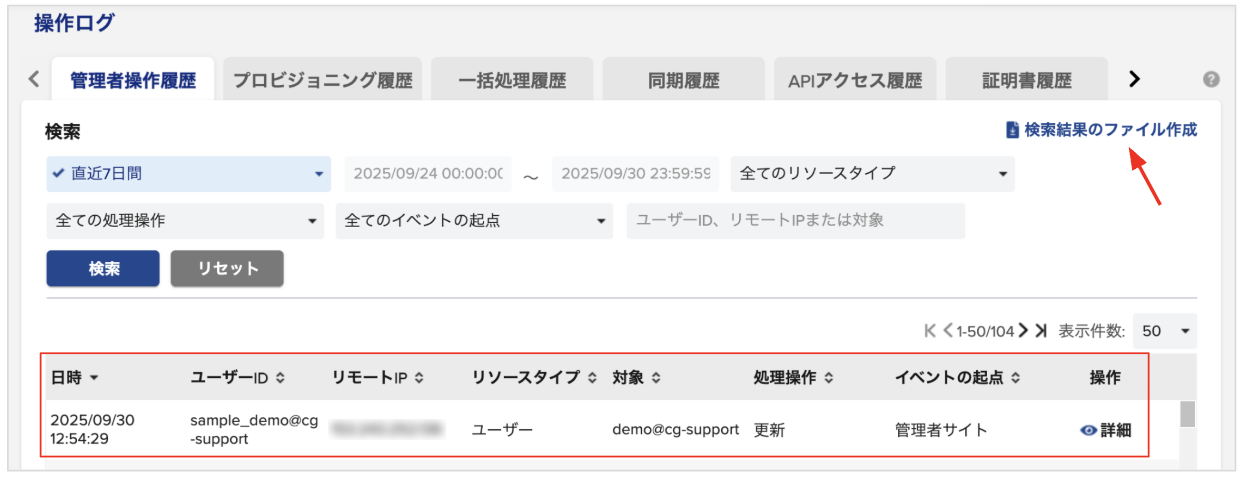The height and width of the screenshot is (478, 1244).
Task: Focus the ユーザーID、リモートIP search field
Action: click(796, 221)
